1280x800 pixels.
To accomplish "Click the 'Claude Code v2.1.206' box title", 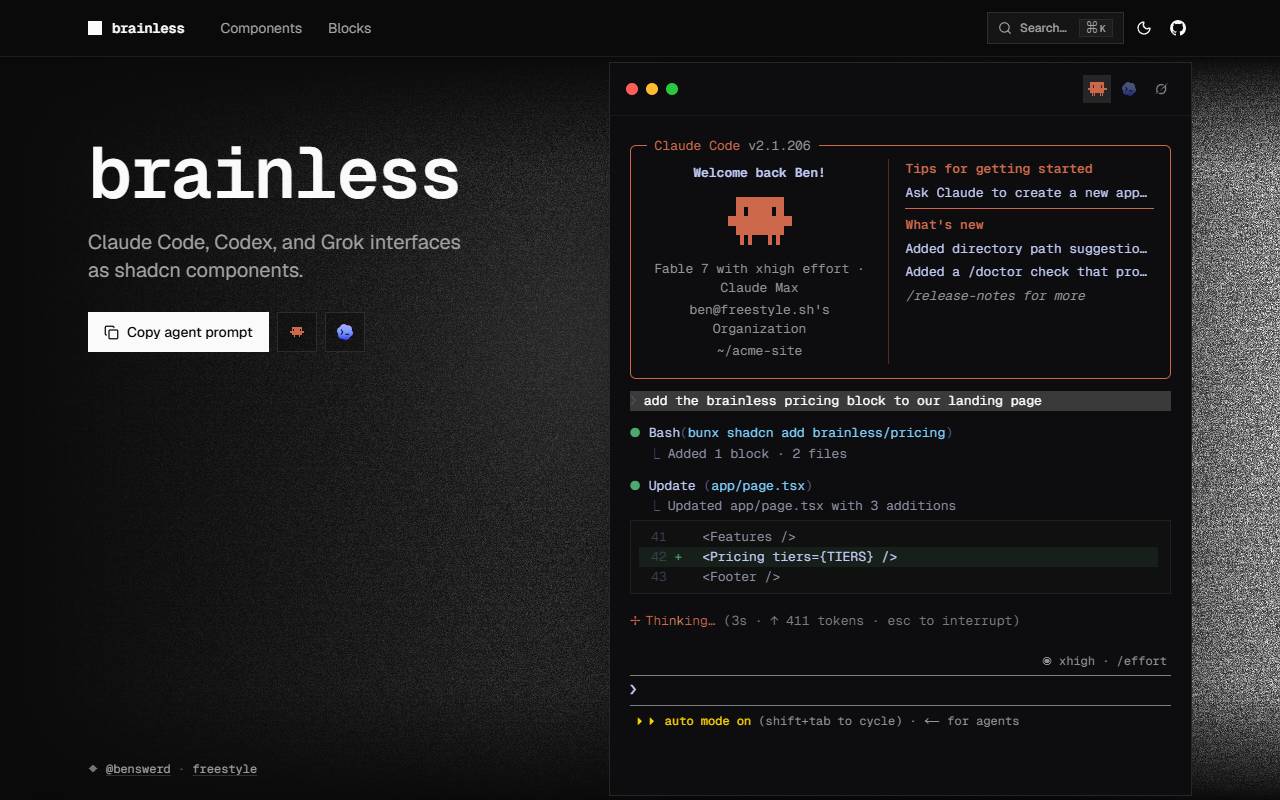I will (x=732, y=146).
